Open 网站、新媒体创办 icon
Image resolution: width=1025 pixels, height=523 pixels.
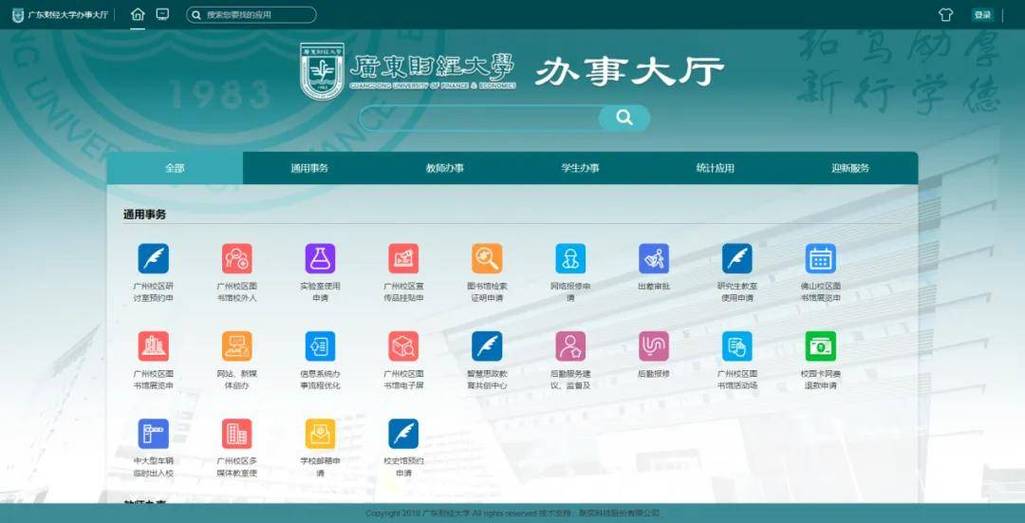click(237, 346)
